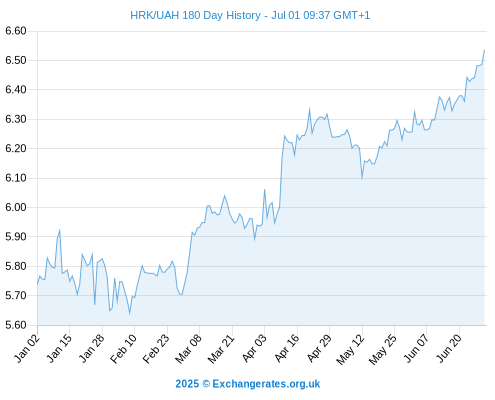The height and width of the screenshot is (400, 495).
Task: Select the Jun 20 date marker
Action: coord(449,348)
